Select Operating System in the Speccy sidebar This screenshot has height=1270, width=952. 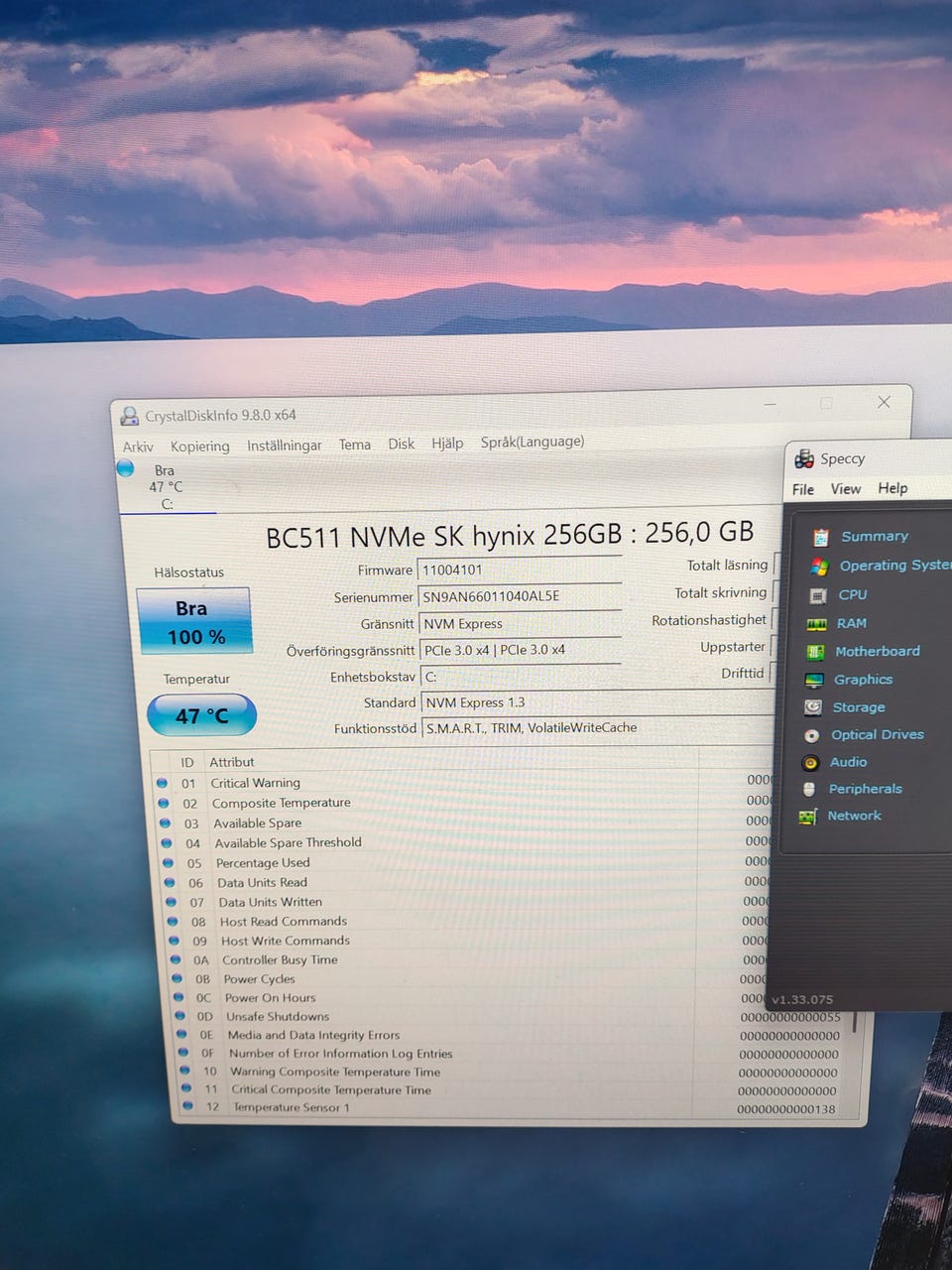[894, 565]
